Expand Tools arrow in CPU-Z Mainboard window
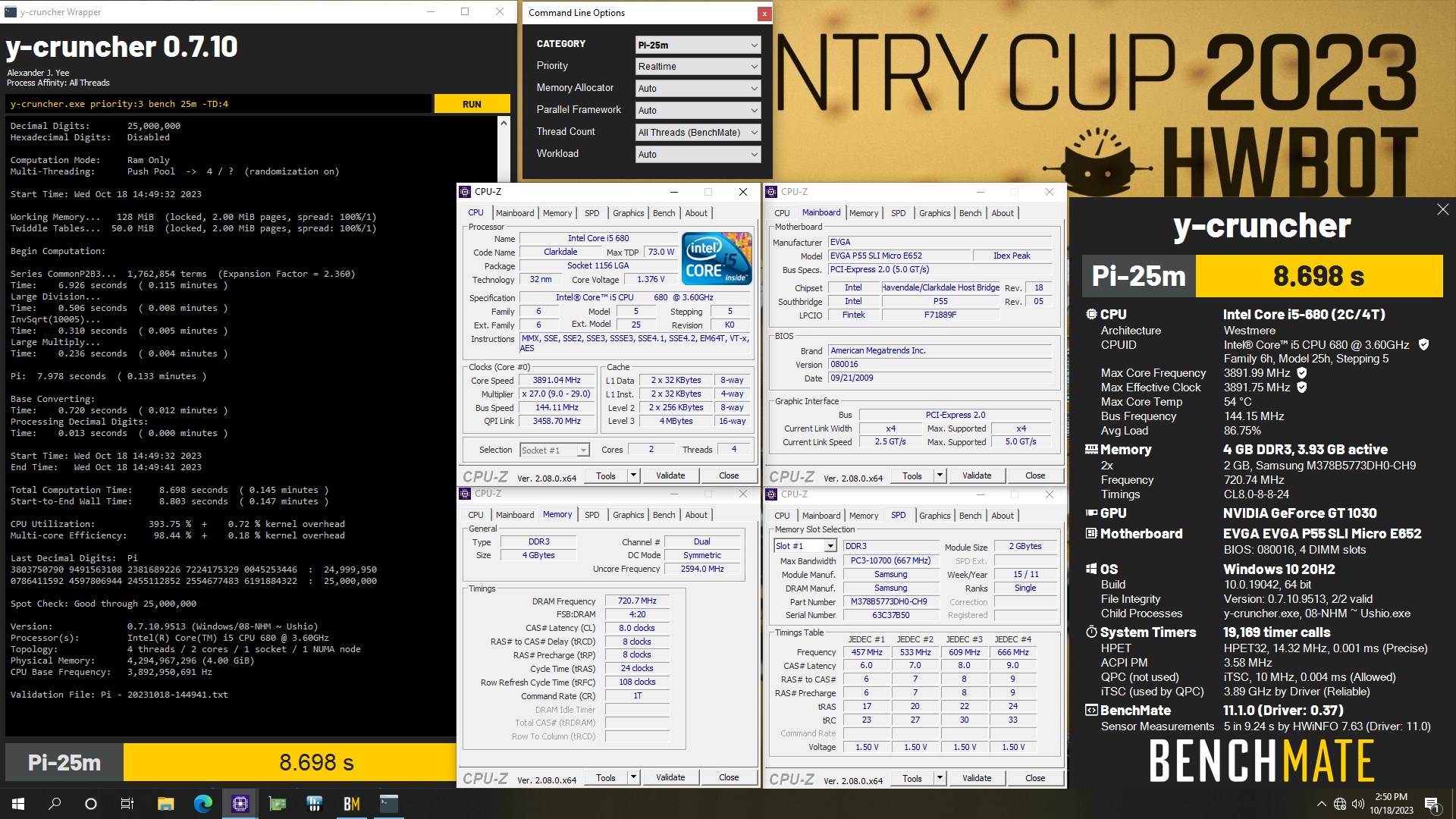Image resolution: width=1456 pixels, height=819 pixels. [x=940, y=475]
